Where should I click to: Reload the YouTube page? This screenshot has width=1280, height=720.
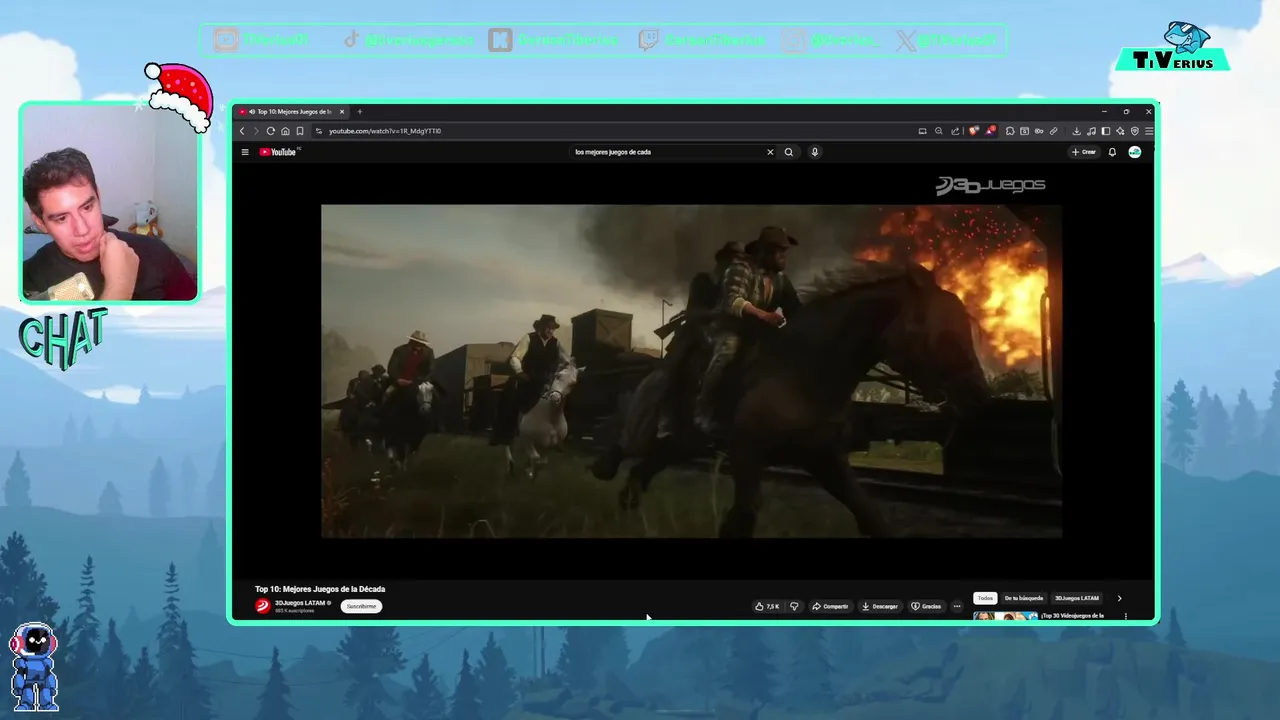(x=270, y=131)
